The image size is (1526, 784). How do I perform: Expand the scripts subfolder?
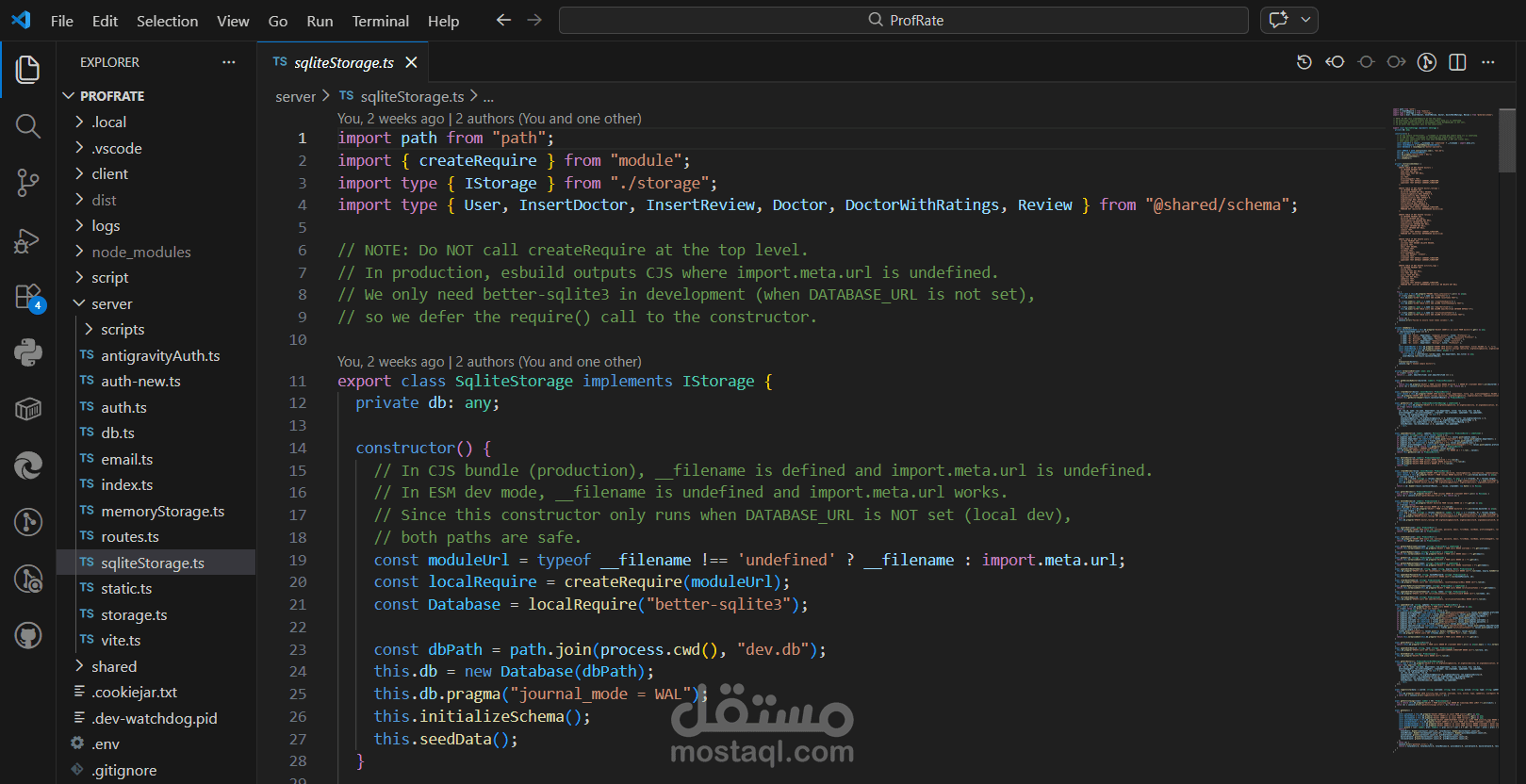pos(89,329)
